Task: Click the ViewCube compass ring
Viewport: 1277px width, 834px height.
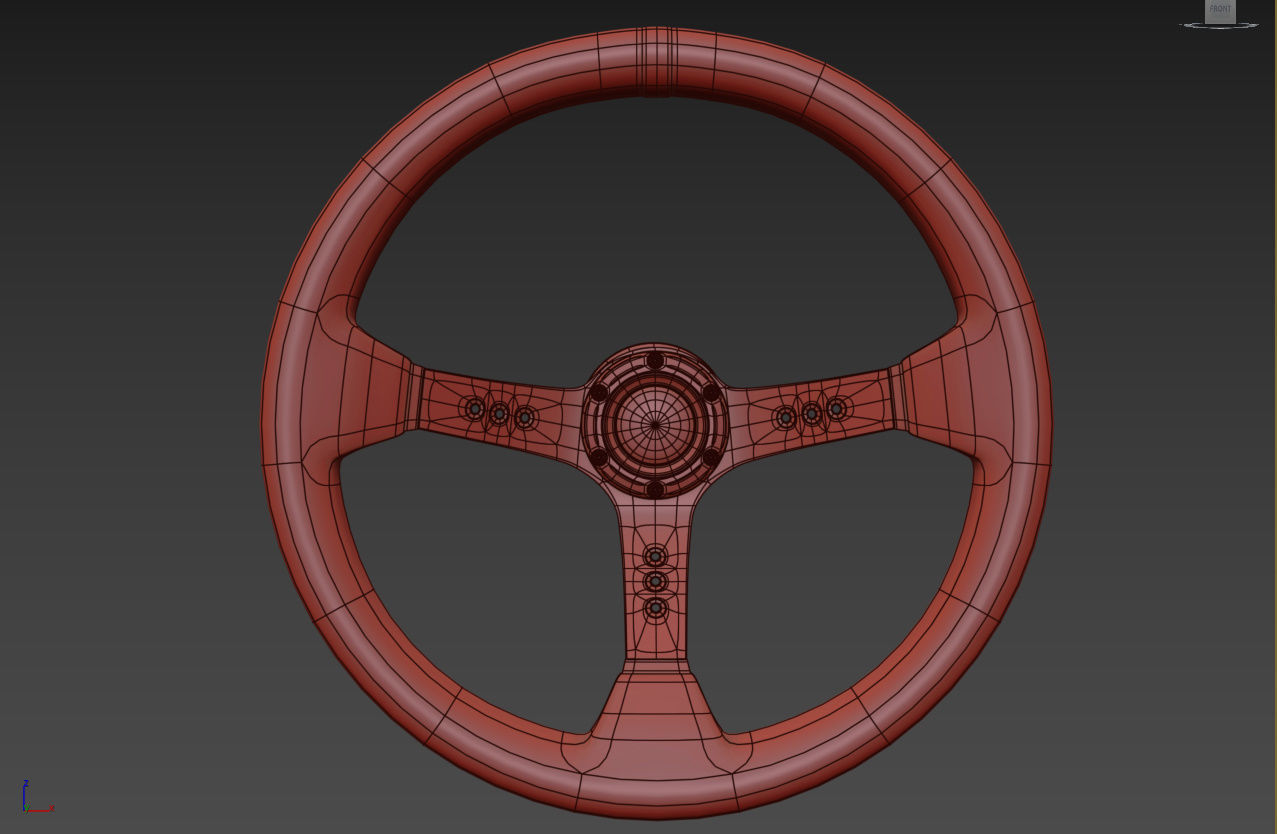Action: (x=1219, y=25)
